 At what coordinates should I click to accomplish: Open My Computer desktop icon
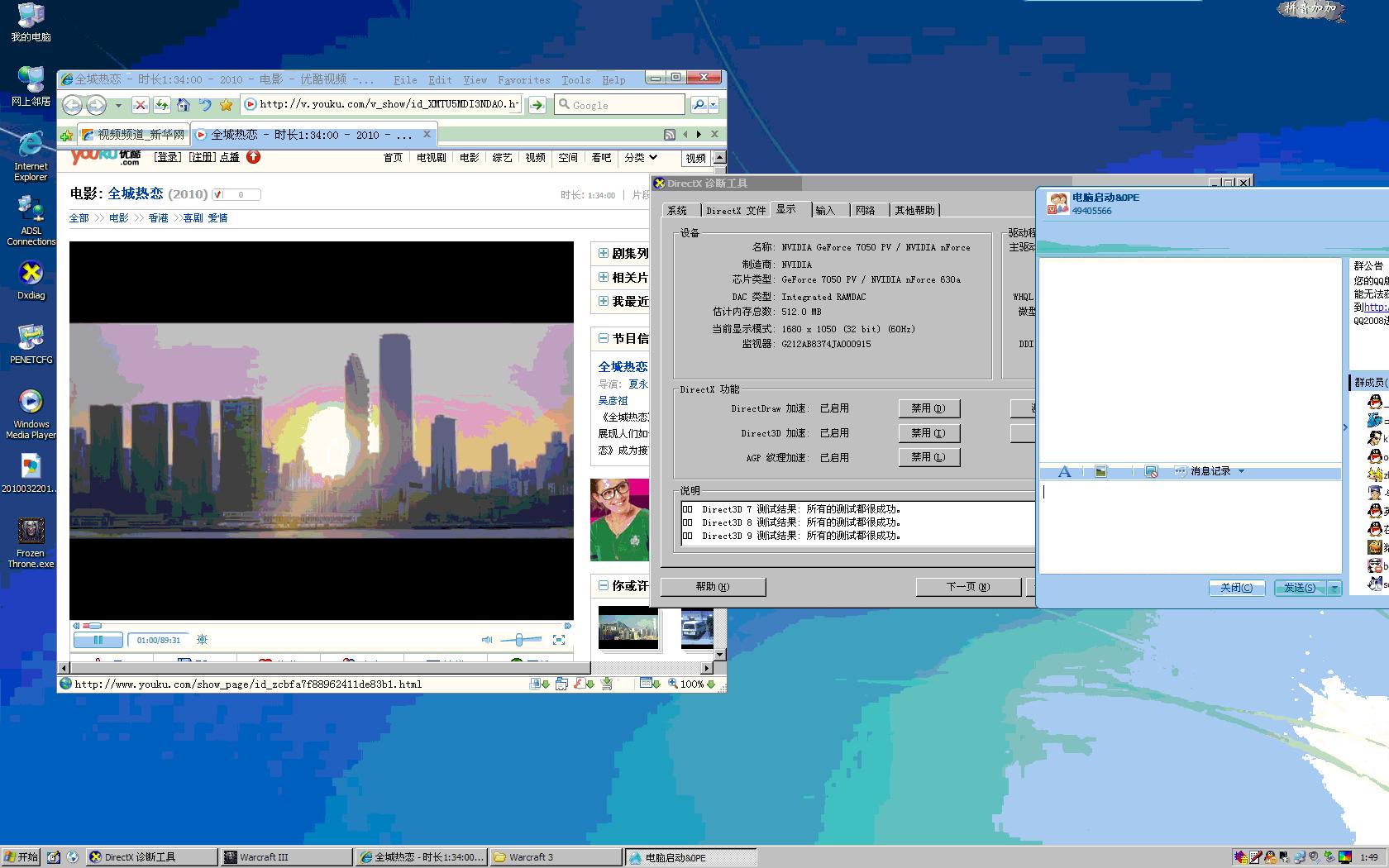31,23
